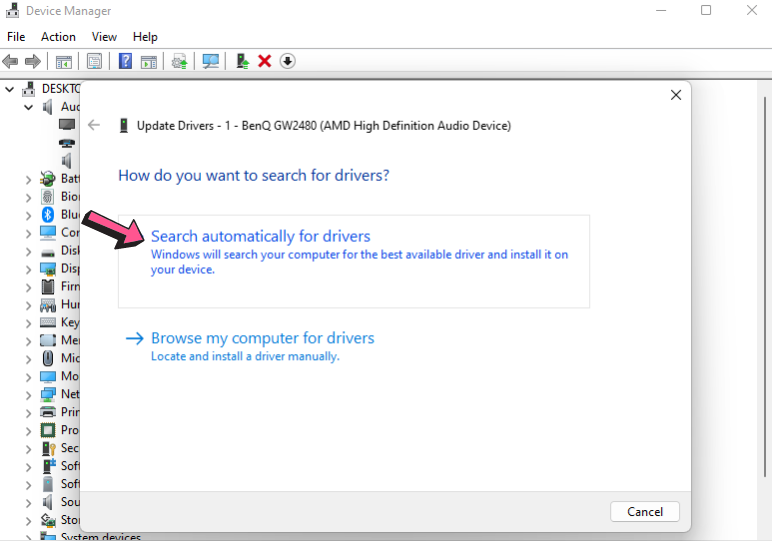This screenshot has width=773, height=541.
Task: Minimize the Device Manager window
Action: (661, 10)
